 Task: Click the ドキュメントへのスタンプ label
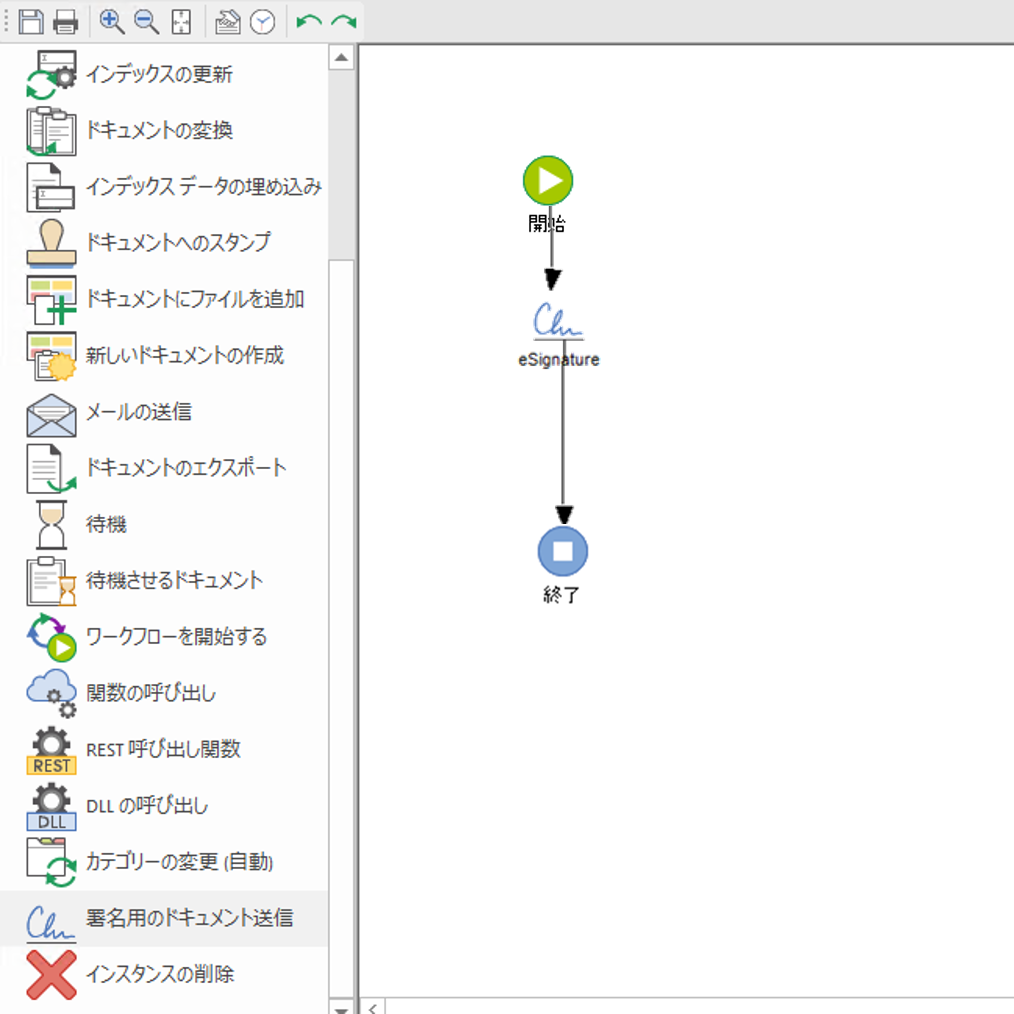(x=178, y=243)
